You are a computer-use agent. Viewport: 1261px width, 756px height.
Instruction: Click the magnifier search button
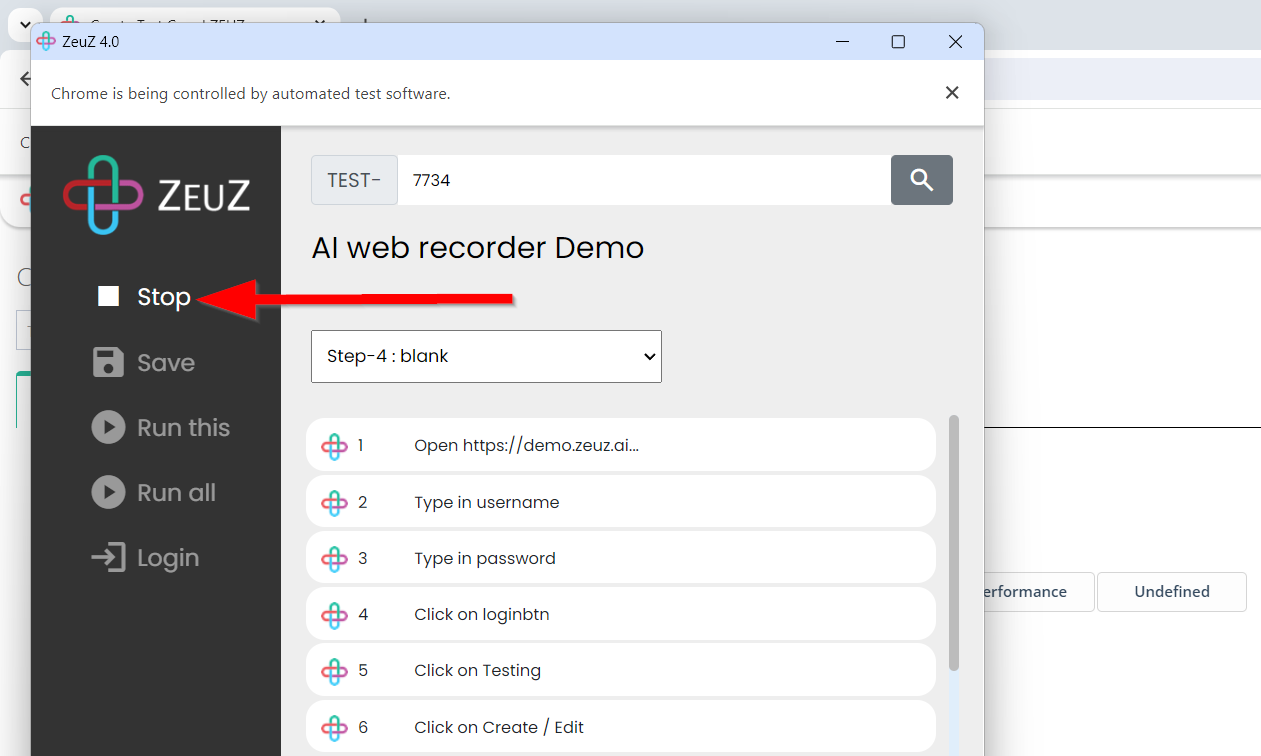(922, 180)
